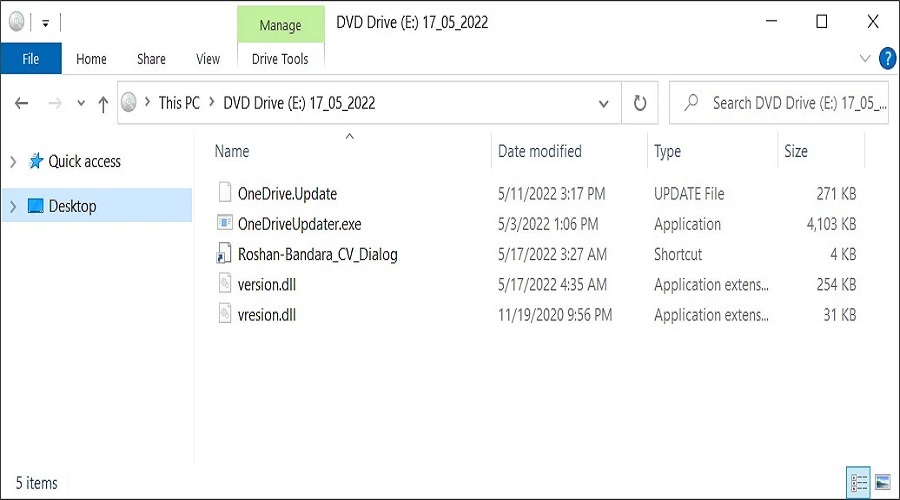Switch to Large icons view layout

point(882,483)
